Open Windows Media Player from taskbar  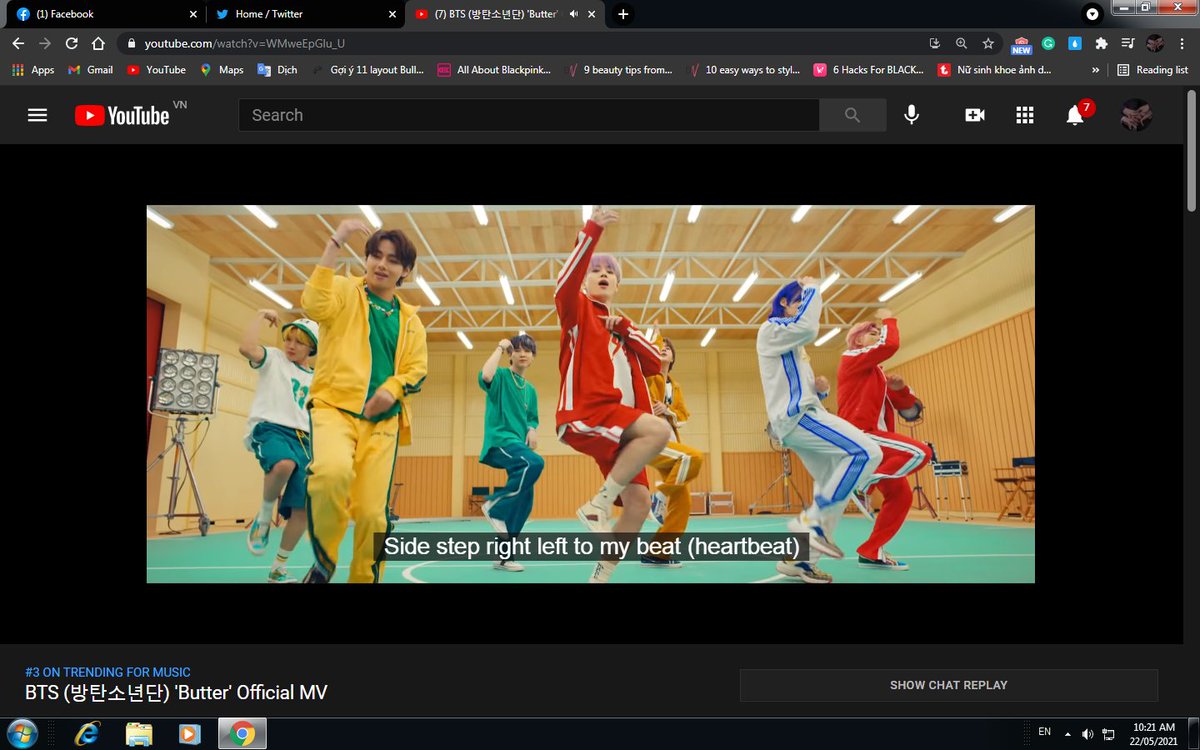(x=188, y=734)
